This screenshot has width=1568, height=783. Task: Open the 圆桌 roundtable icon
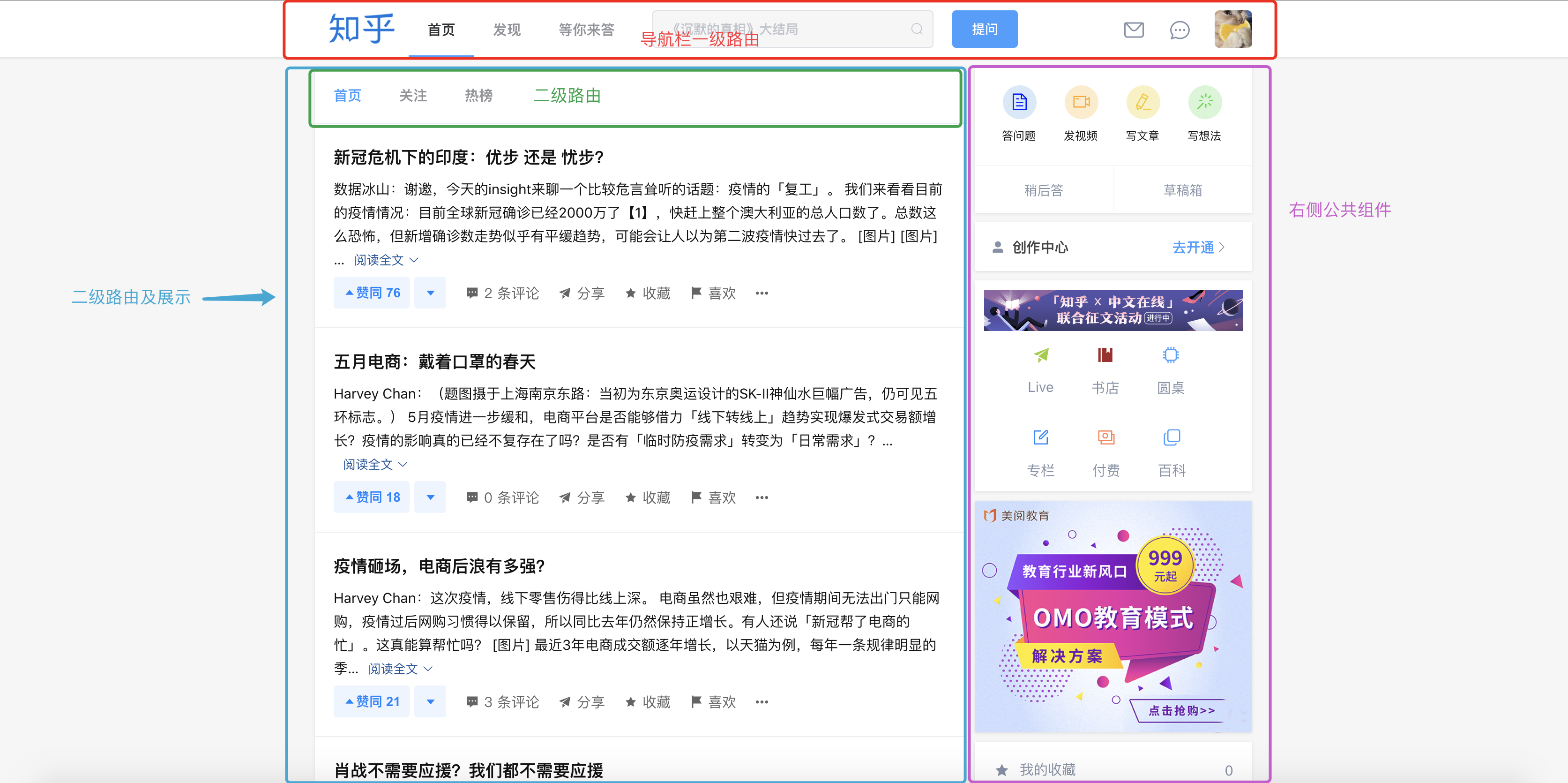[x=1170, y=355]
